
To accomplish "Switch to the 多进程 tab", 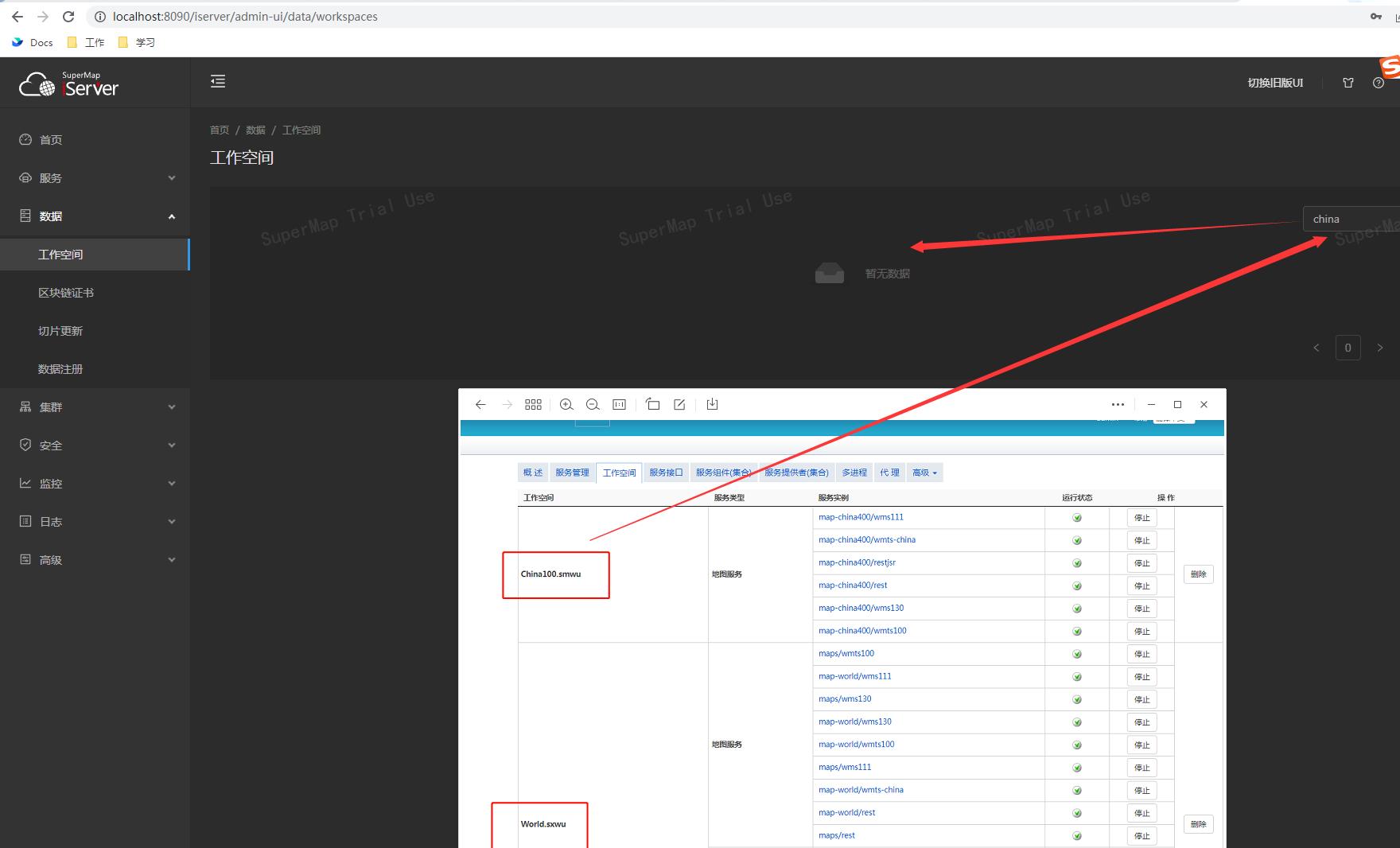I will click(x=854, y=473).
